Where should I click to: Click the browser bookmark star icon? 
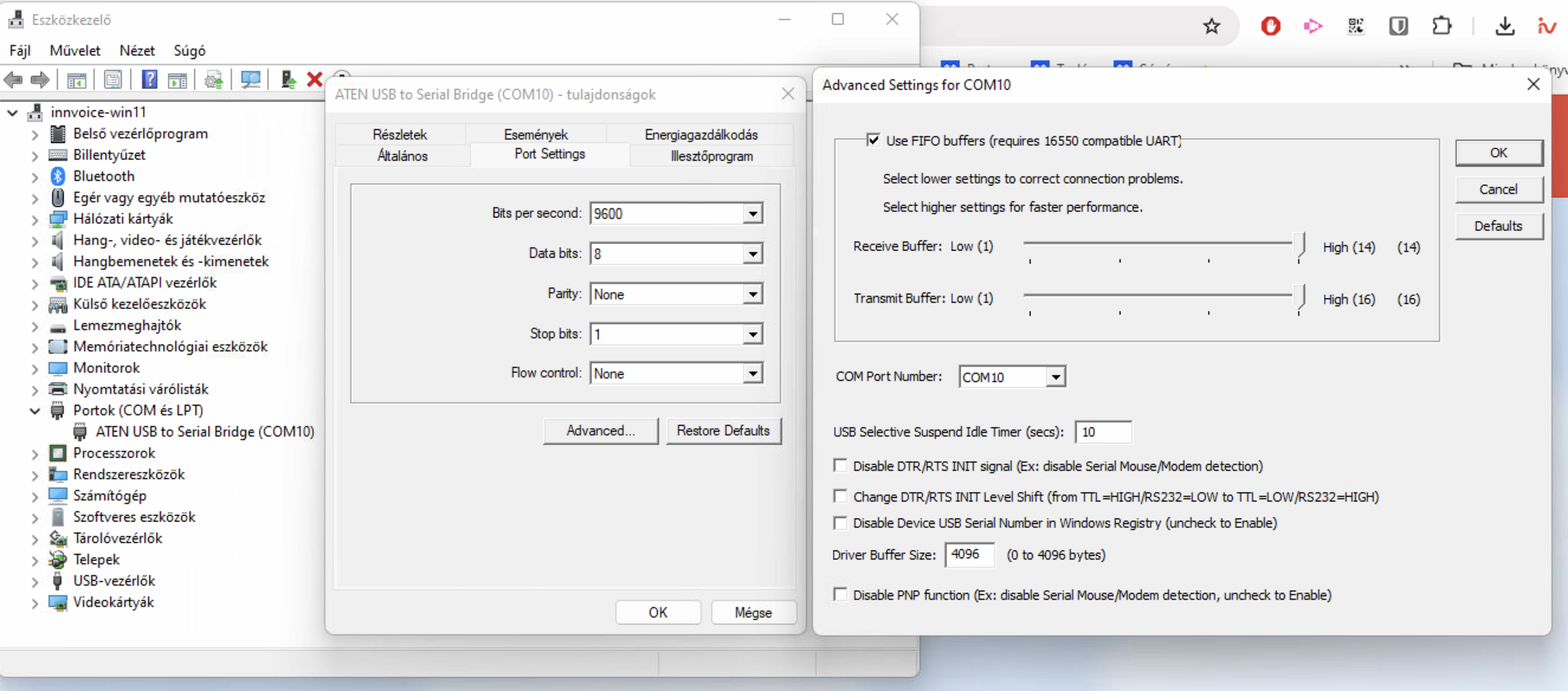coord(1211,26)
